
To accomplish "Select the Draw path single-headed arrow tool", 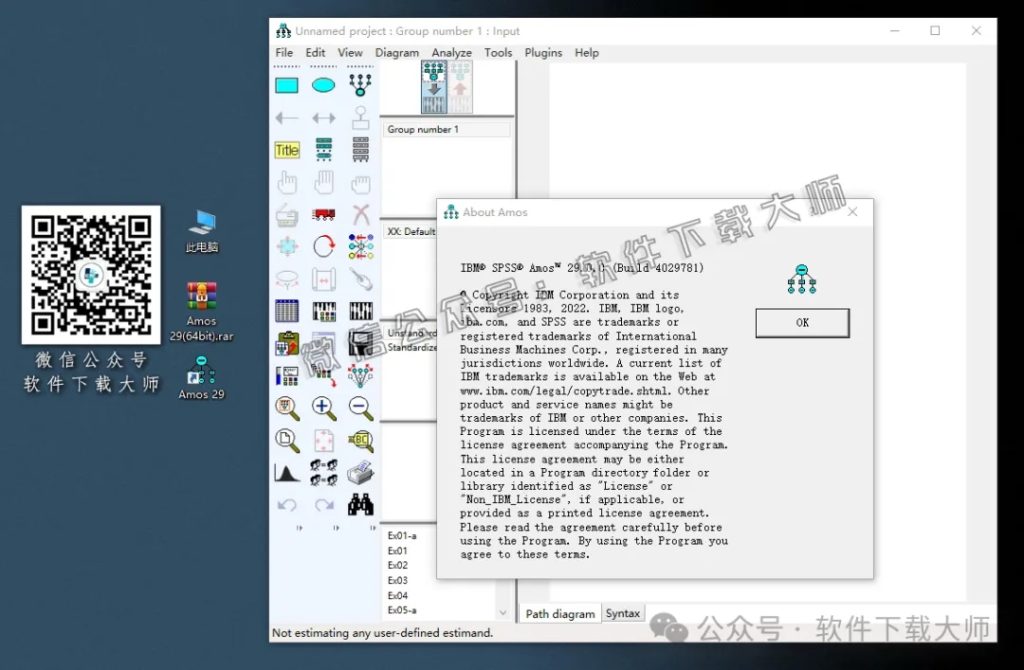I will (287, 117).
